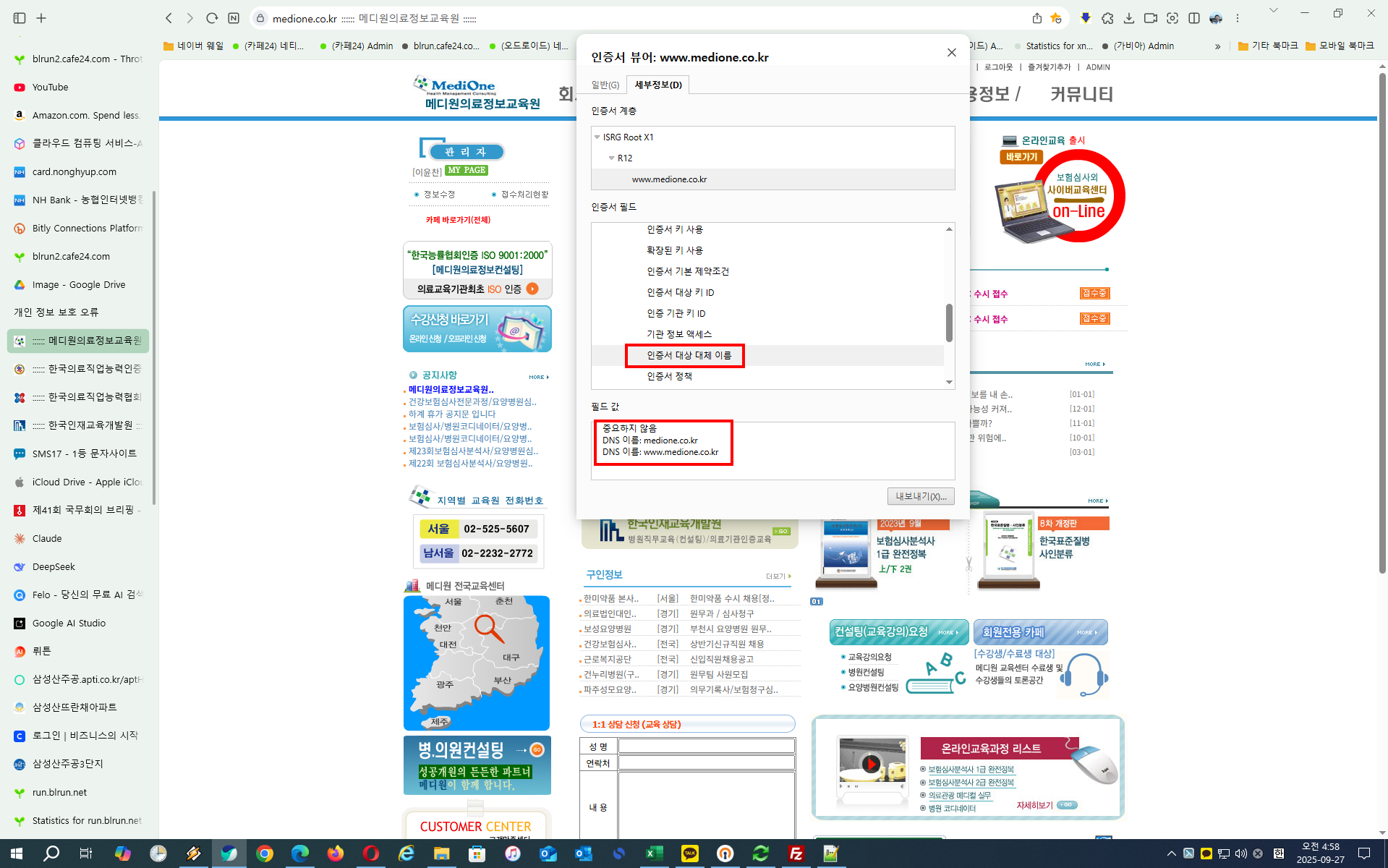
Task: Open a new tab with the plus icon
Action: click(41, 18)
